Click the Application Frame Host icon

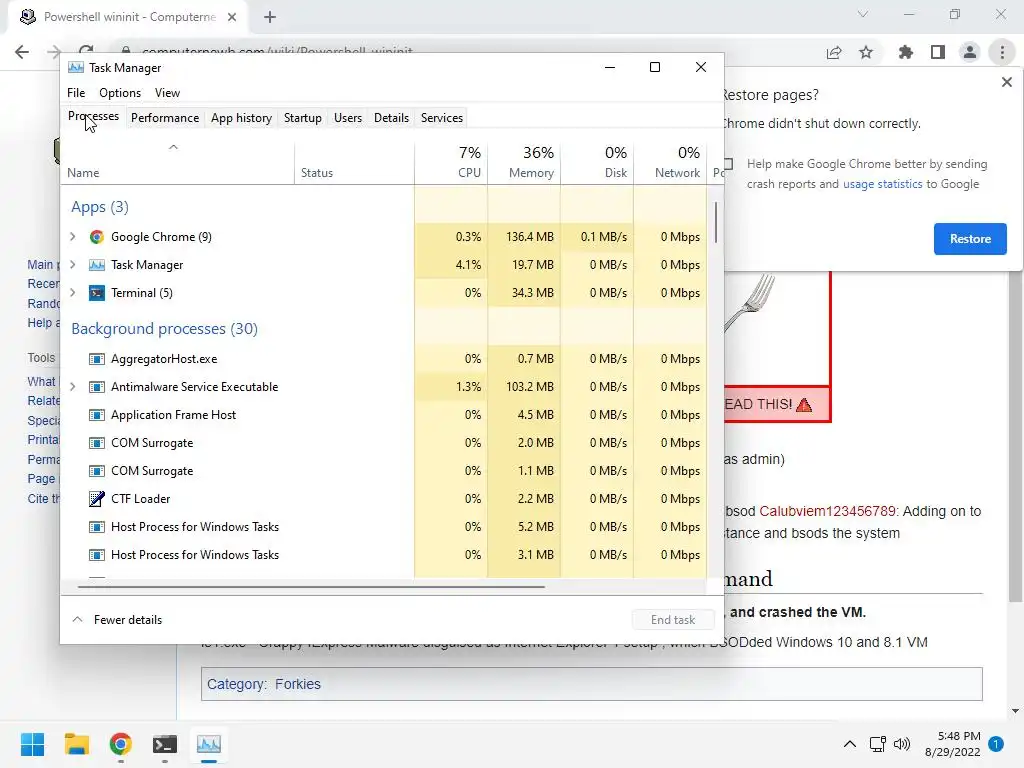(97, 415)
